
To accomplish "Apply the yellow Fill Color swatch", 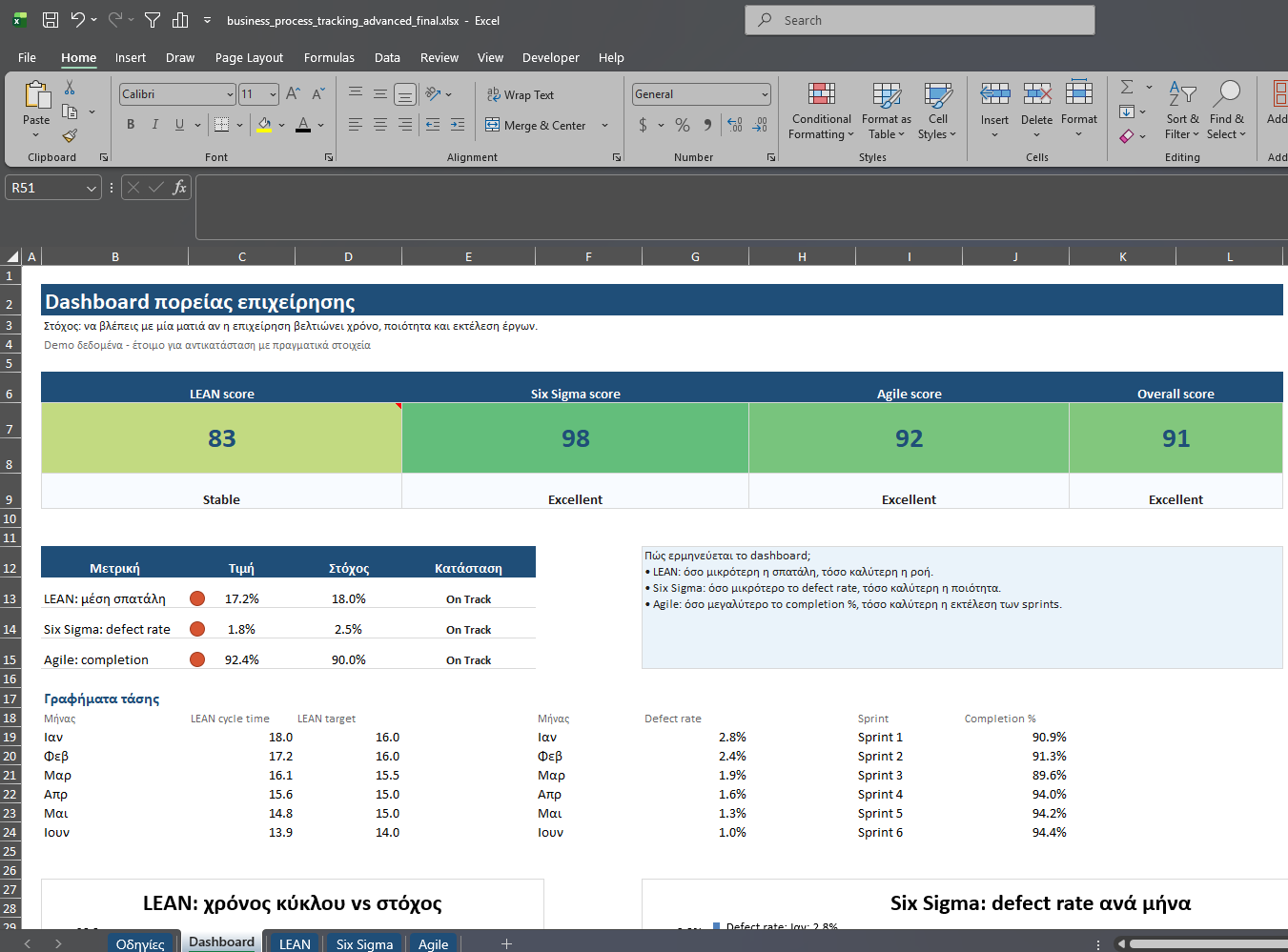I will point(264,125).
